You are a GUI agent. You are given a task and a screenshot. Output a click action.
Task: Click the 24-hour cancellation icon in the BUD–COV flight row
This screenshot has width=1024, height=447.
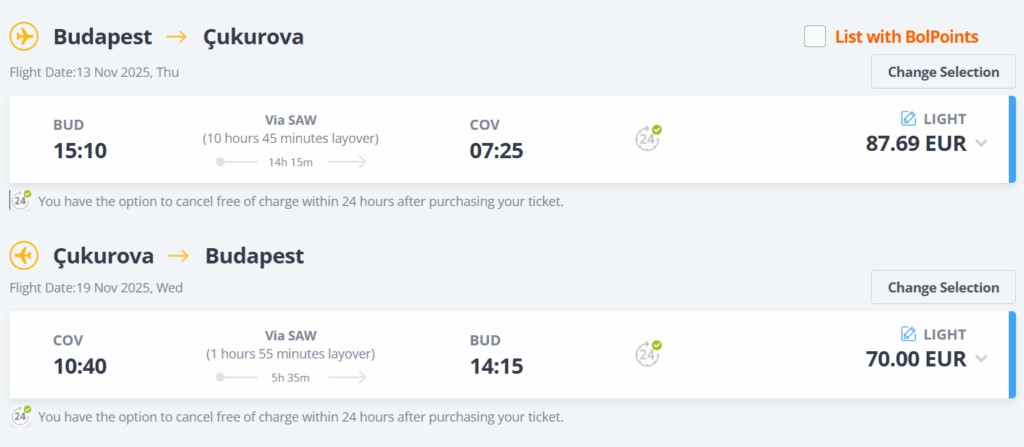[648, 138]
